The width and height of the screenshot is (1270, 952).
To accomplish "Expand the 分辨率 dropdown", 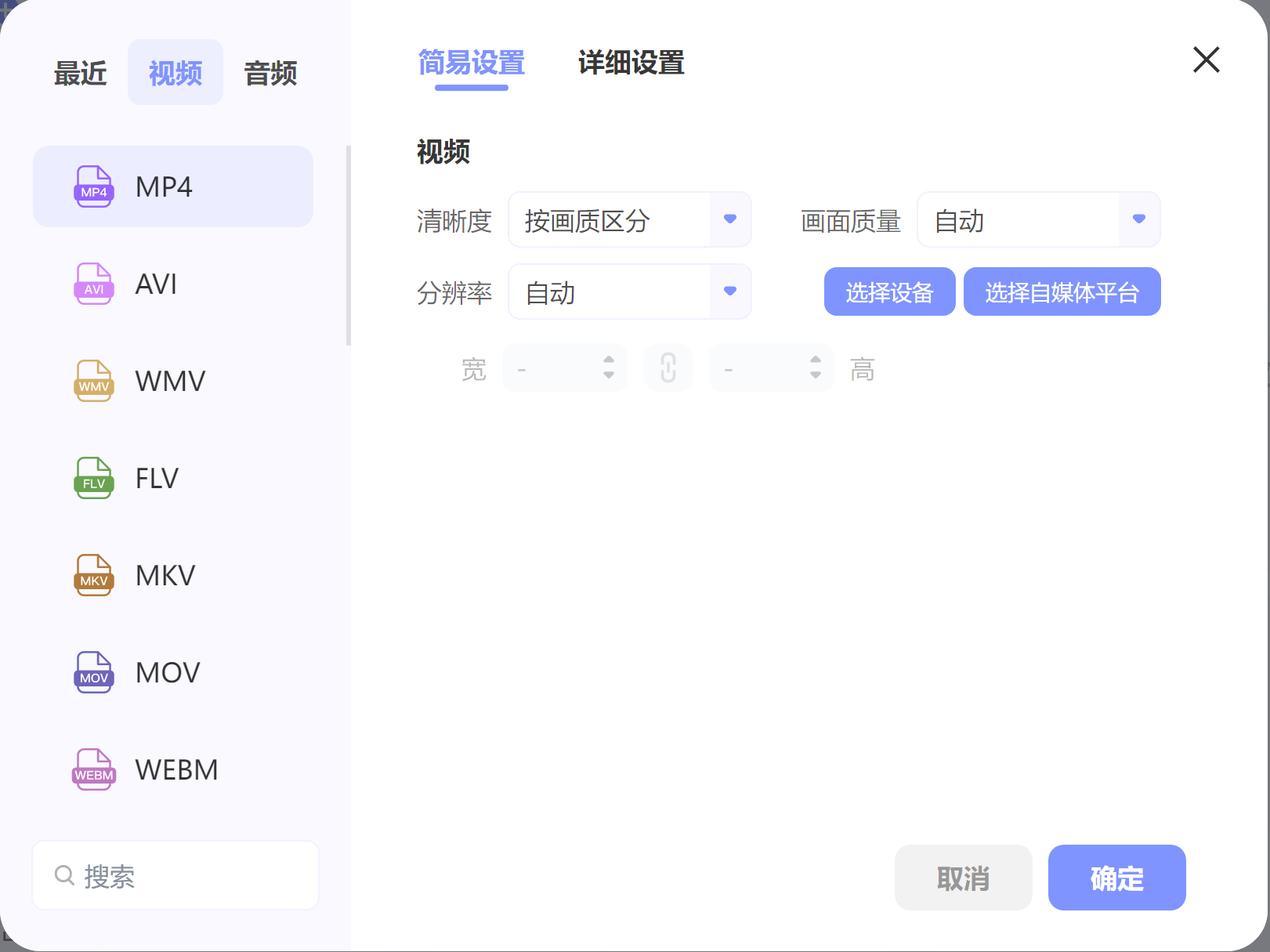I will tap(729, 291).
